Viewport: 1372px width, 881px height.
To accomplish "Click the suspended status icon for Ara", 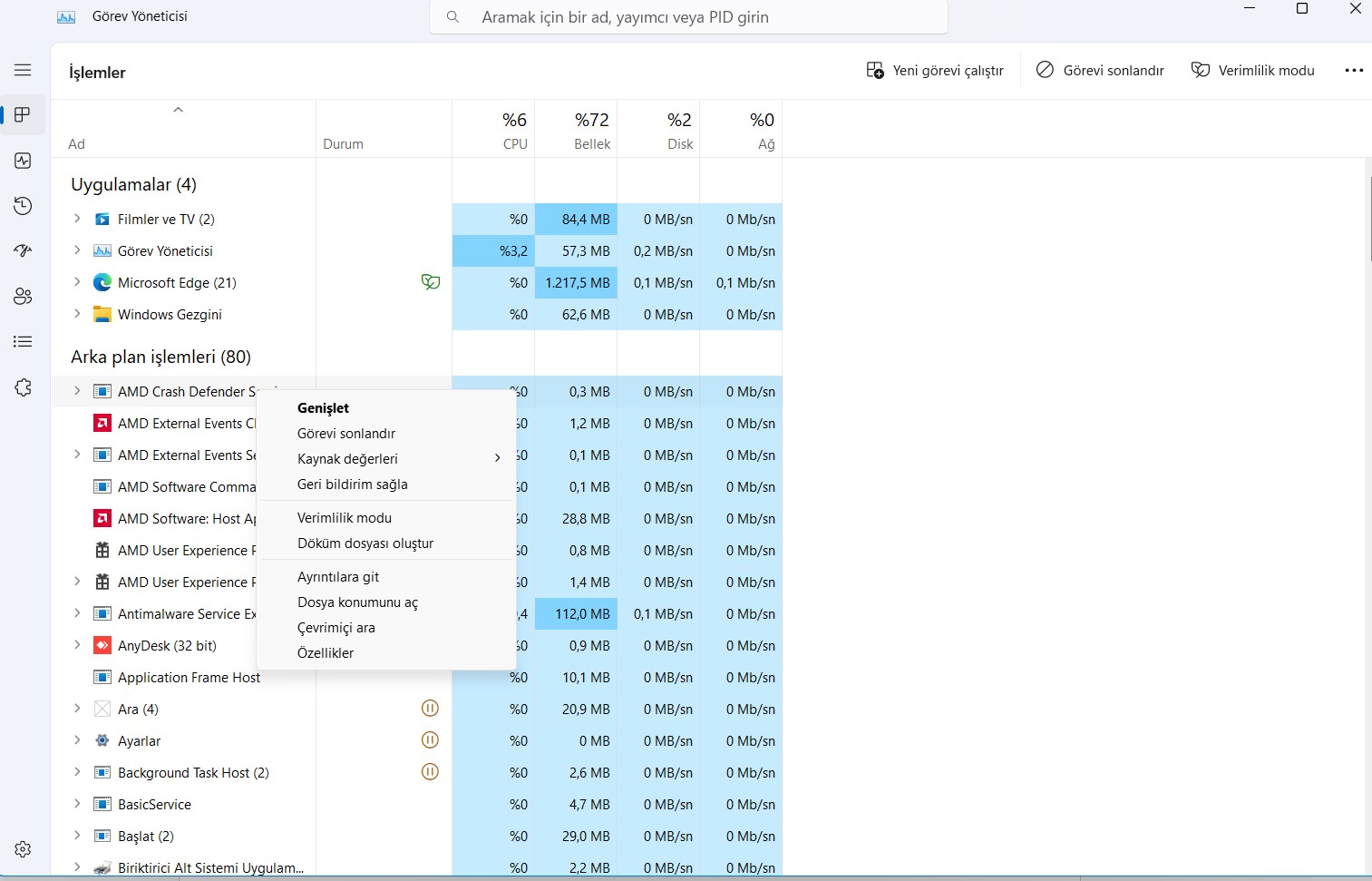I will point(431,709).
